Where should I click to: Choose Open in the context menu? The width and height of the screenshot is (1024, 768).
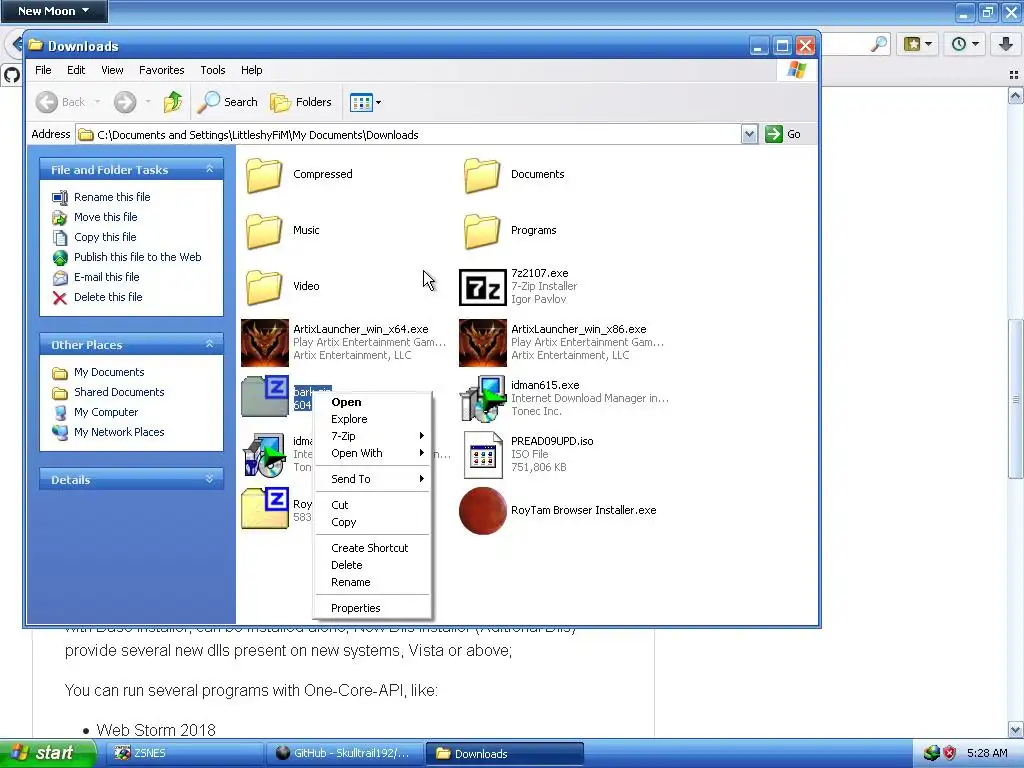[x=372, y=402]
